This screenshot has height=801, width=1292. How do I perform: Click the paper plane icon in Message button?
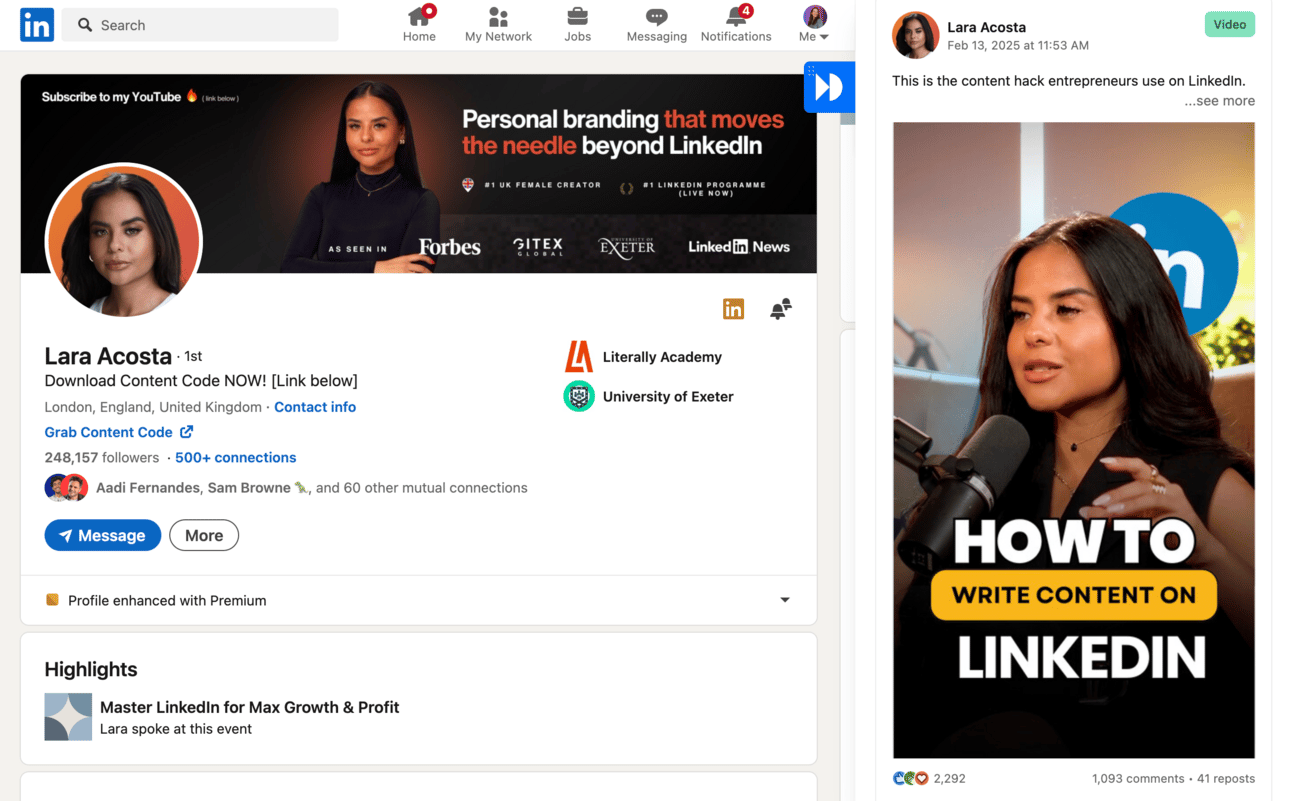click(65, 536)
